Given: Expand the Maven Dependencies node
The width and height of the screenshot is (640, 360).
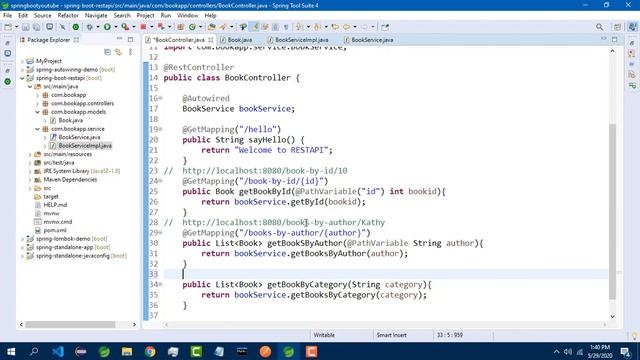Looking at the screenshot, I should click(30, 180).
